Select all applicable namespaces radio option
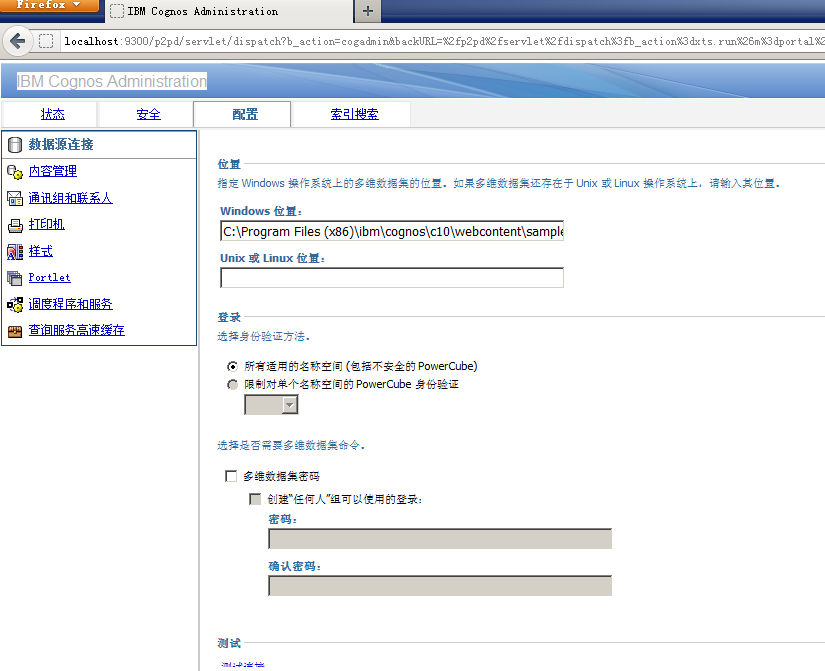The height and width of the screenshot is (671, 825). 232,366
